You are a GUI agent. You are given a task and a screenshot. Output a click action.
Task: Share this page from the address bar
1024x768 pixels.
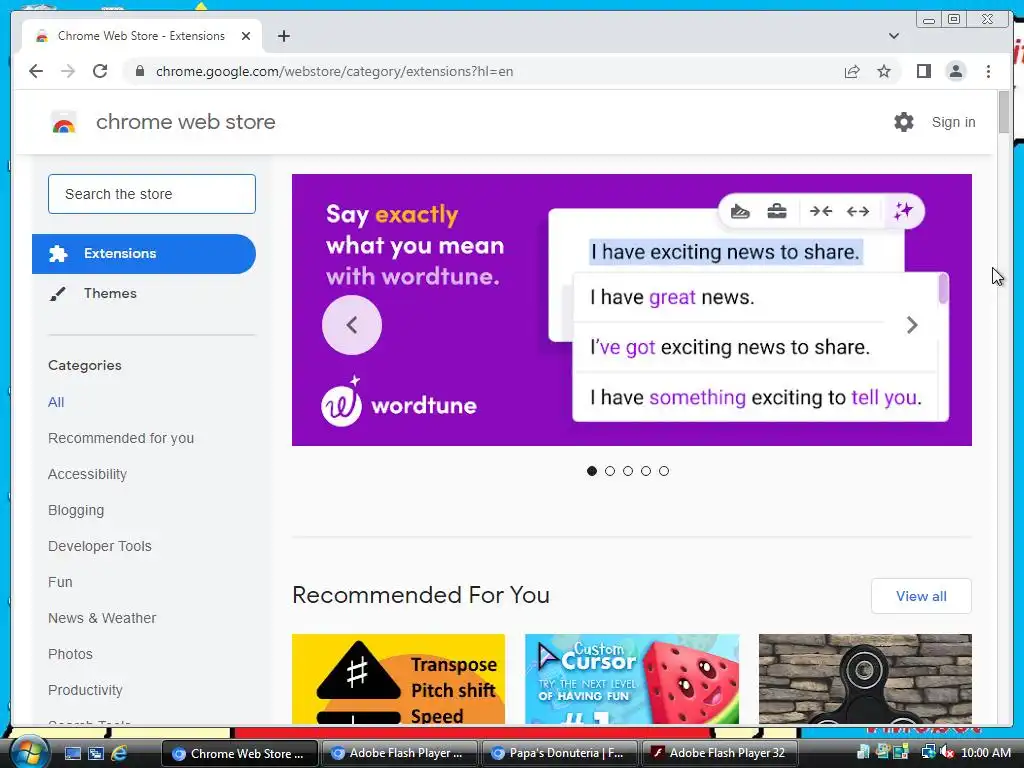pyautogui.click(x=852, y=71)
